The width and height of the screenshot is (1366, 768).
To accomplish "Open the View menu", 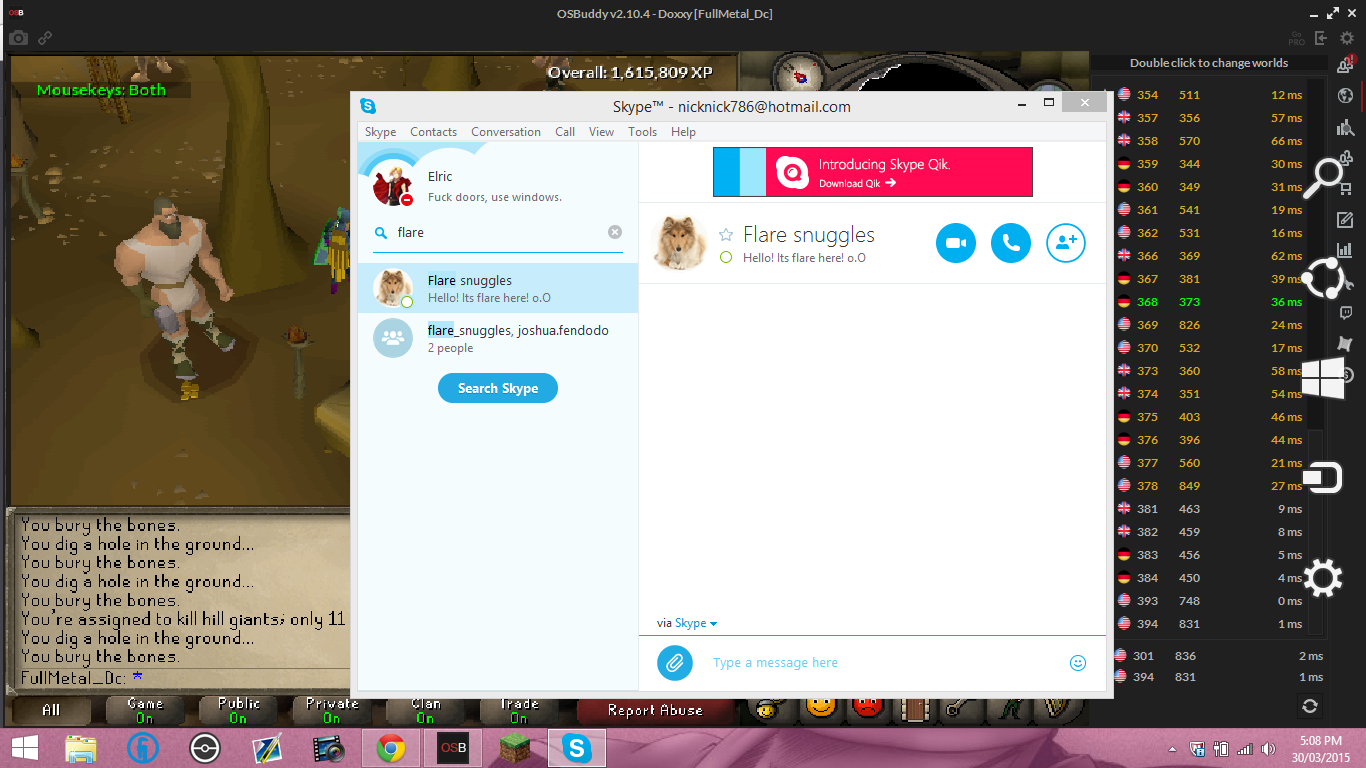I will click(602, 132).
